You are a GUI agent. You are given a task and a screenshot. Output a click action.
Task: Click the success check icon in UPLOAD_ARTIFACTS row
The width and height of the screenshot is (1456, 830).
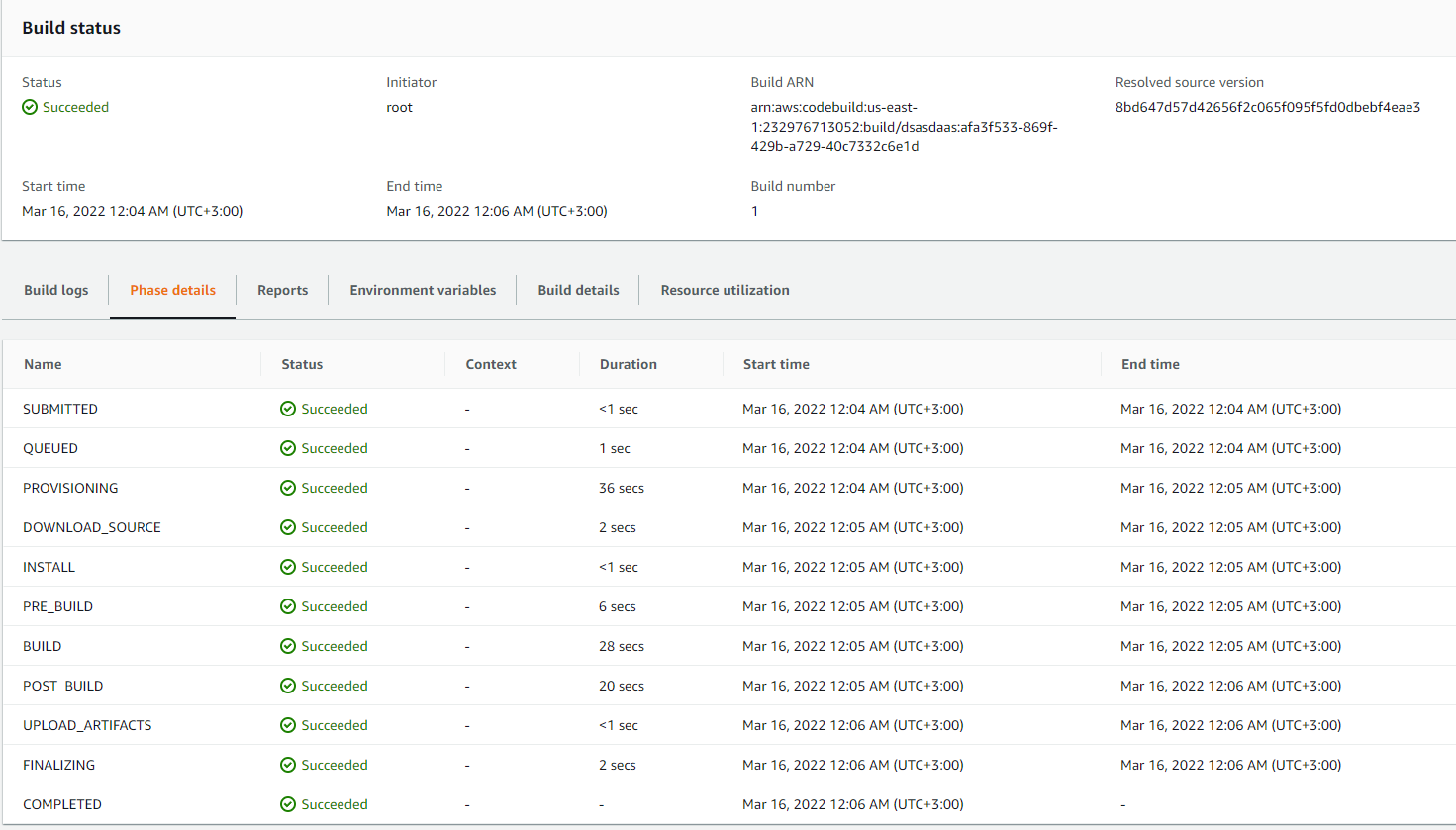click(288, 725)
